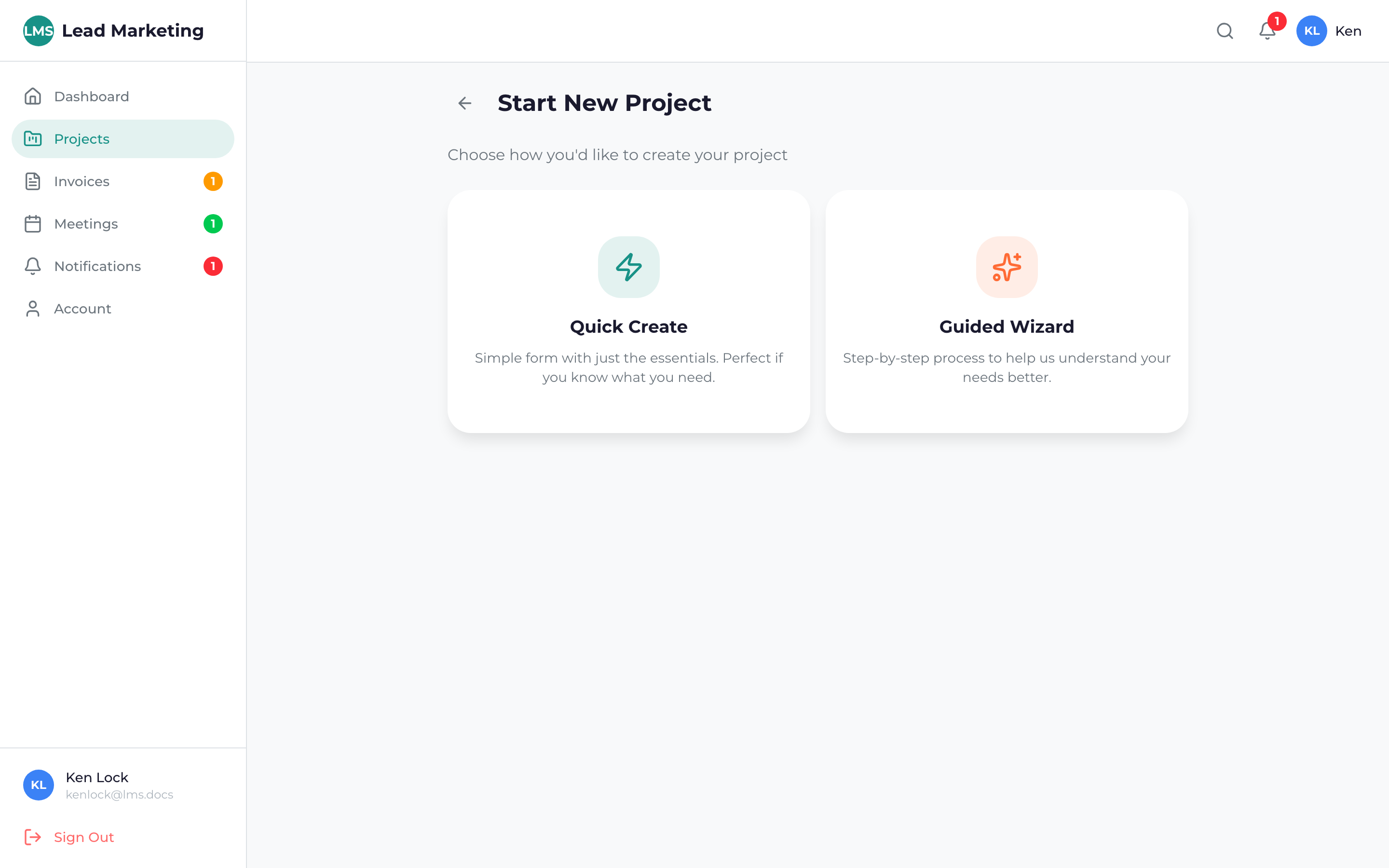Screen dimensions: 1389x868
Task: Open the Meetings calendar icon
Action: point(33,223)
